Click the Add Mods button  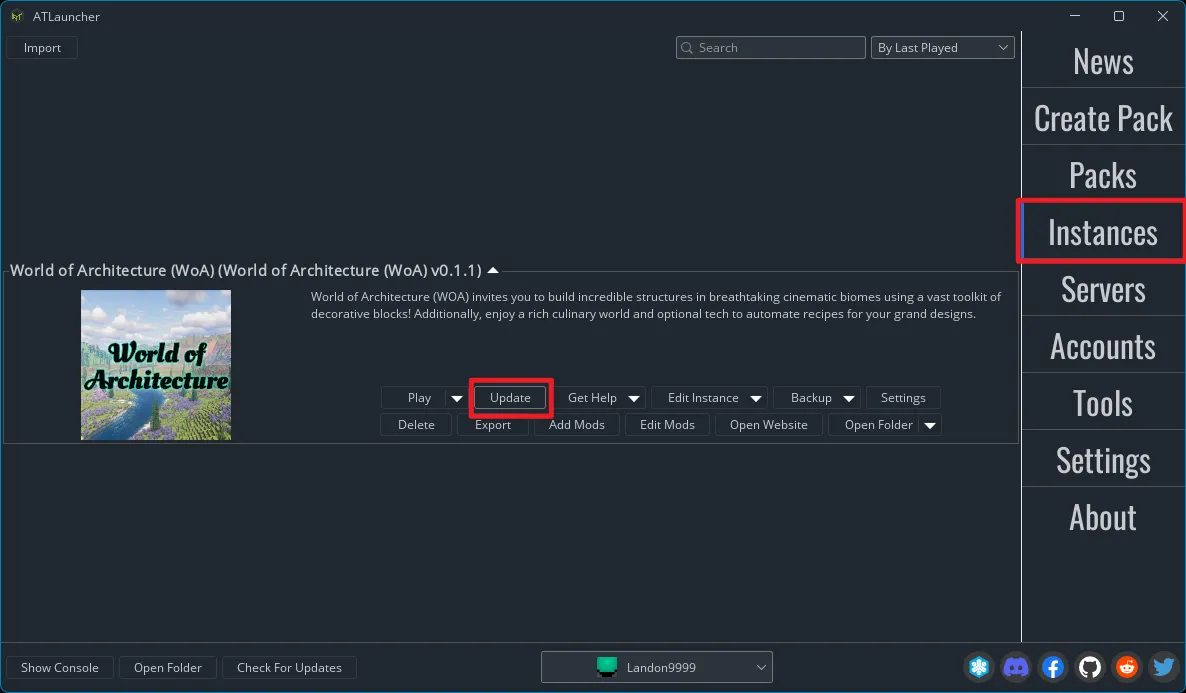pyautogui.click(x=576, y=425)
